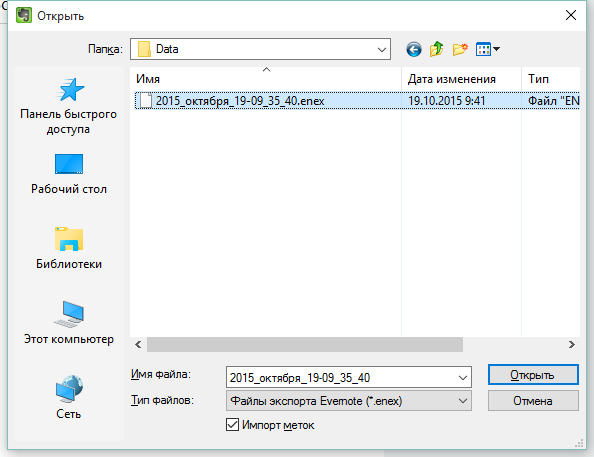Click the scroll right arrow

click(572, 344)
